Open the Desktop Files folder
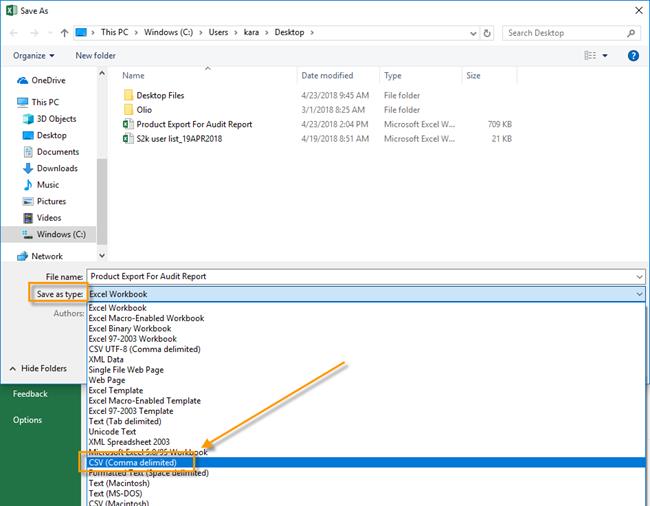This screenshot has width=650, height=506. [160, 95]
